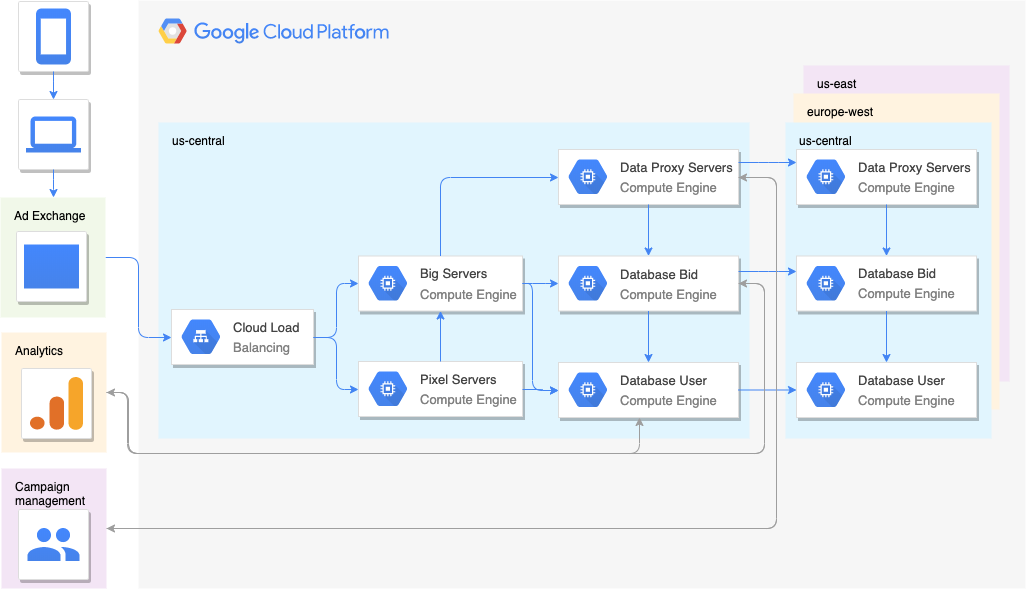Click 'Compute Engine' under middle-region Data Proxy Servers
Screen dimensions: 1026x589
click(x=668, y=188)
